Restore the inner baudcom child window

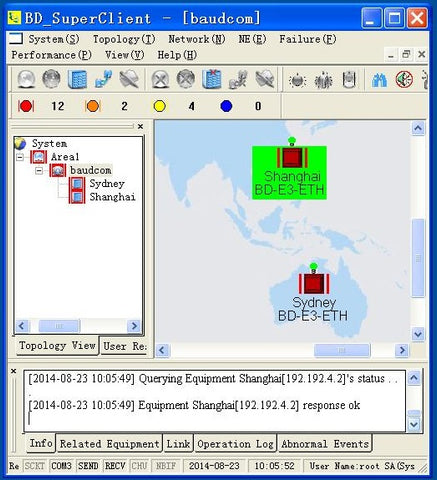point(406,54)
